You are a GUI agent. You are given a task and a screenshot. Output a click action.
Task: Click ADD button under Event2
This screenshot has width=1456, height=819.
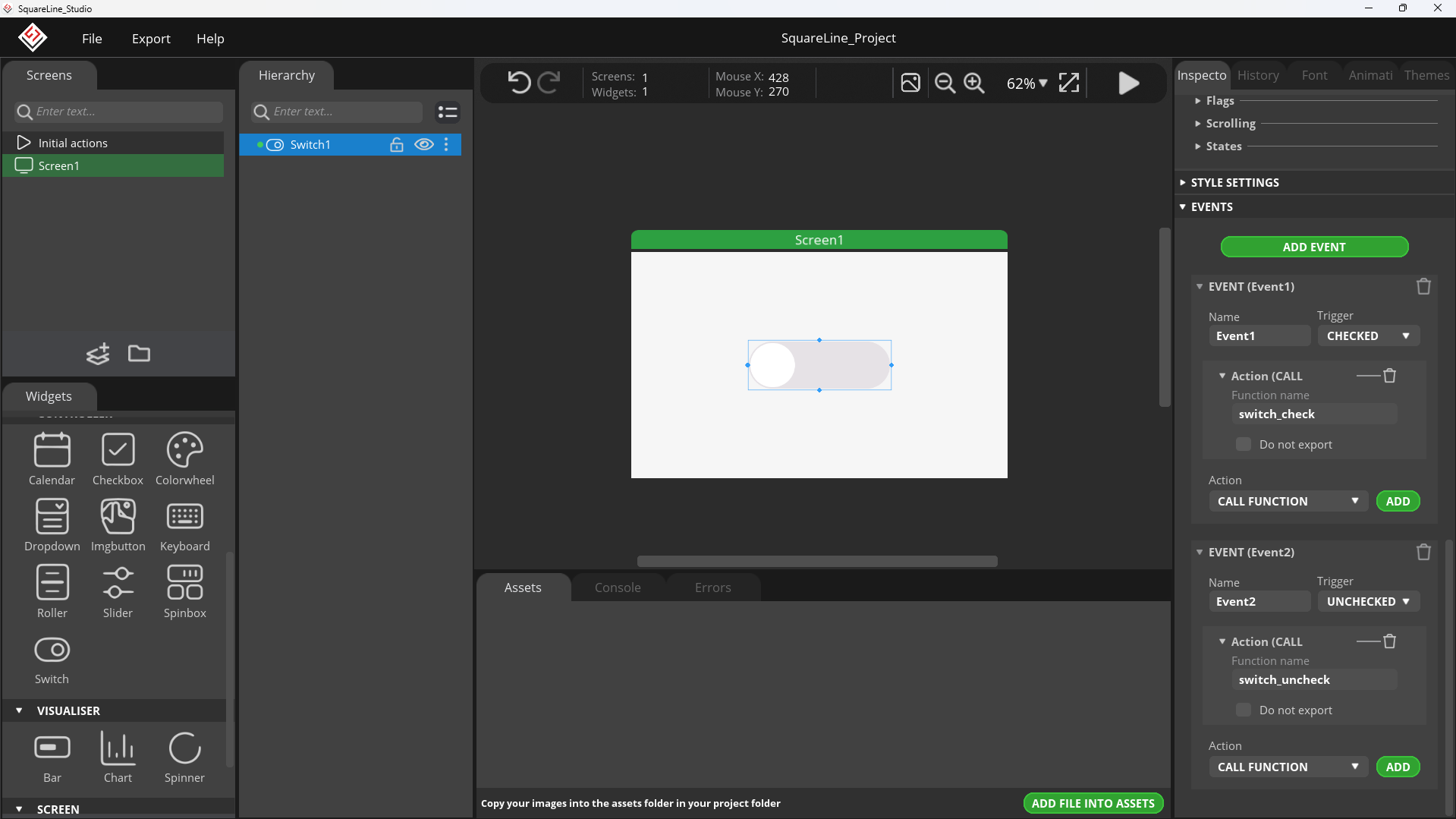1398,767
